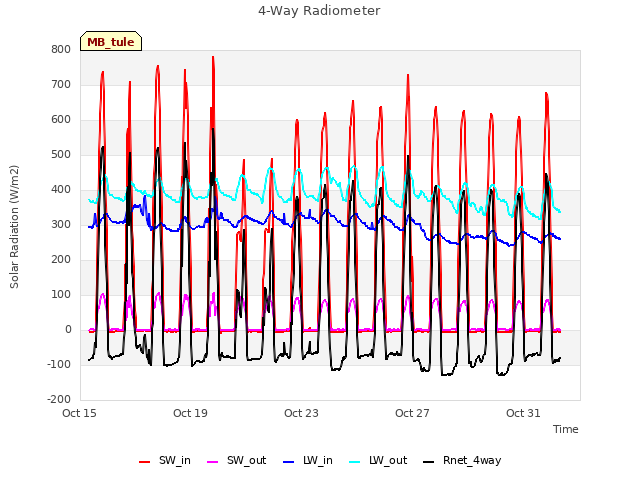Click the 0 y-axis tick label

click(x=68, y=330)
